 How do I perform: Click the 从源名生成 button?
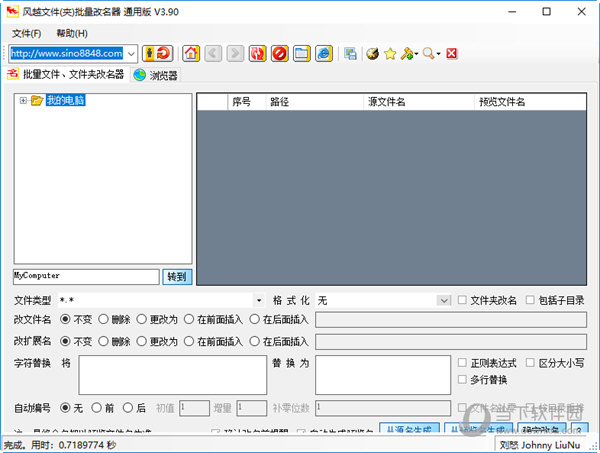click(409, 430)
